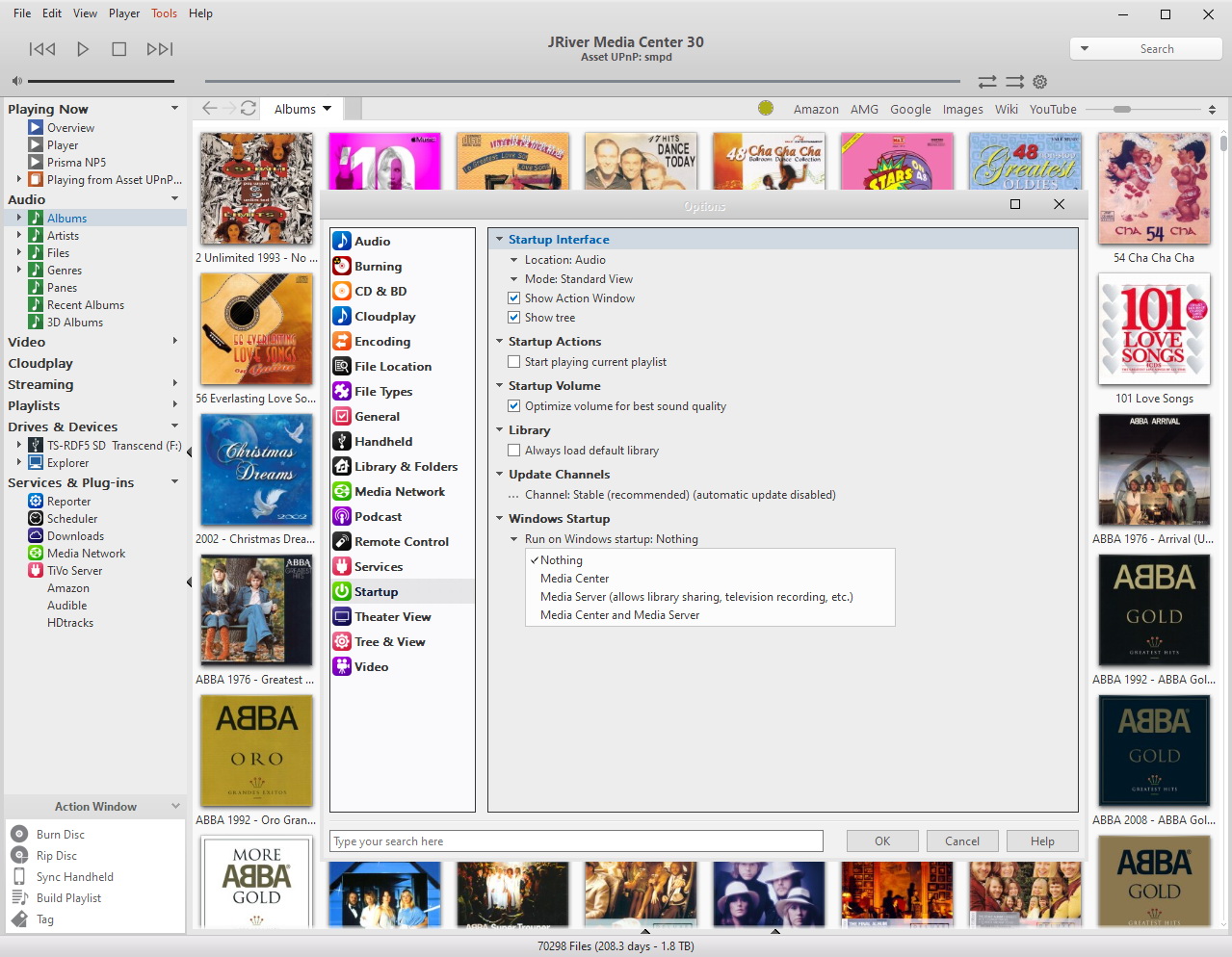Toggle shuffle mode icon

click(1014, 82)
